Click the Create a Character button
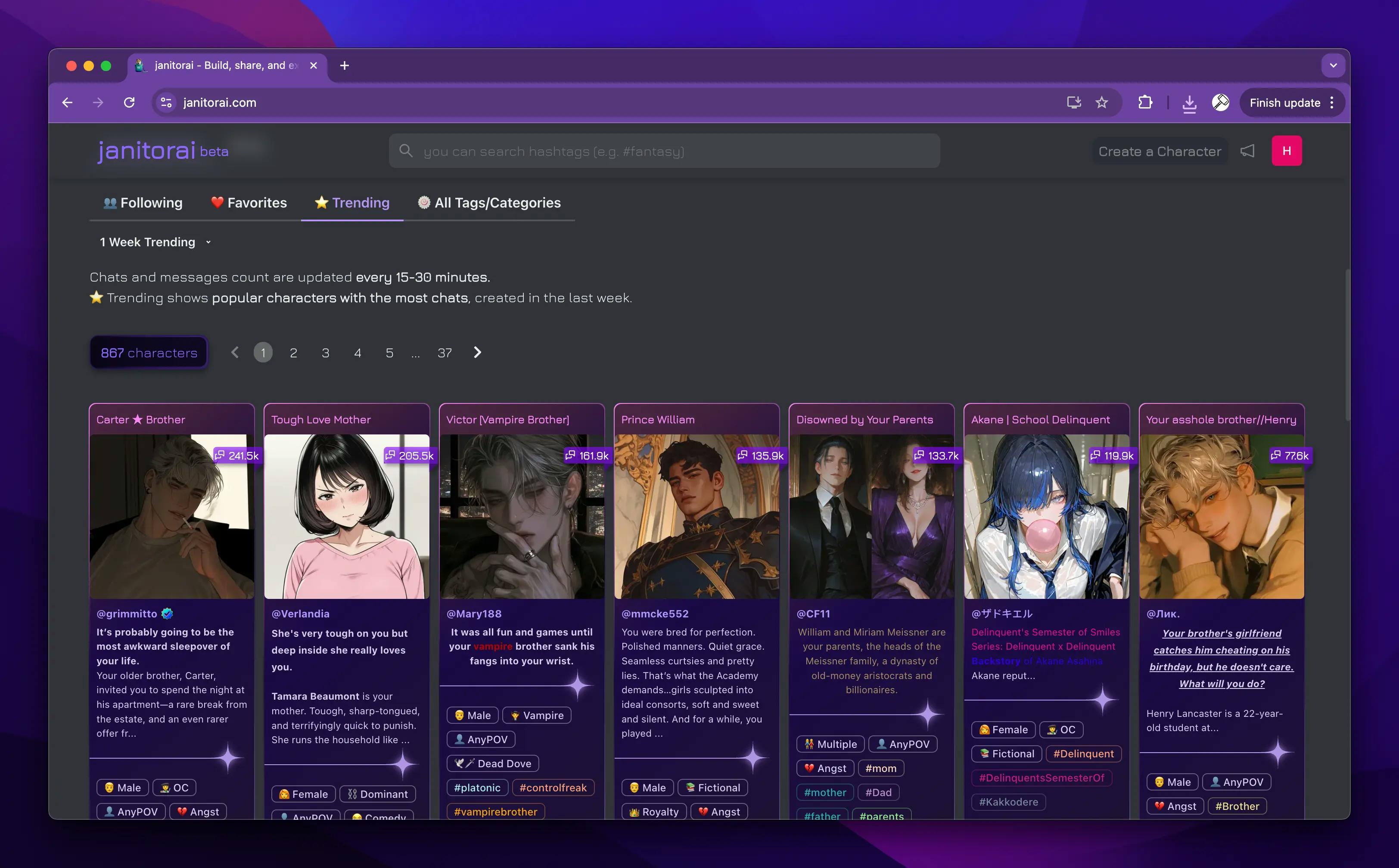This screenshot has width=1399, height=868. [1159, 151]
